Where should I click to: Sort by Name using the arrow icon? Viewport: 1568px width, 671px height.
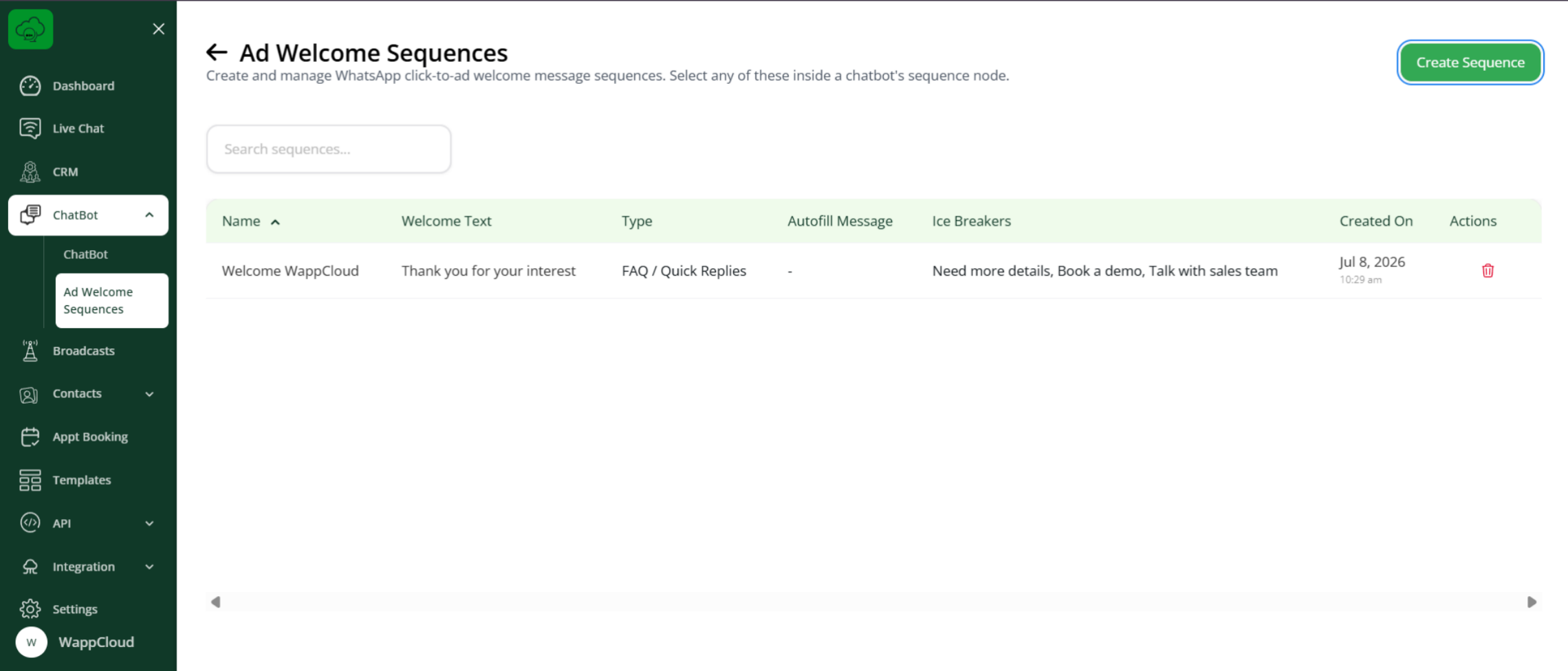point(275,222)
